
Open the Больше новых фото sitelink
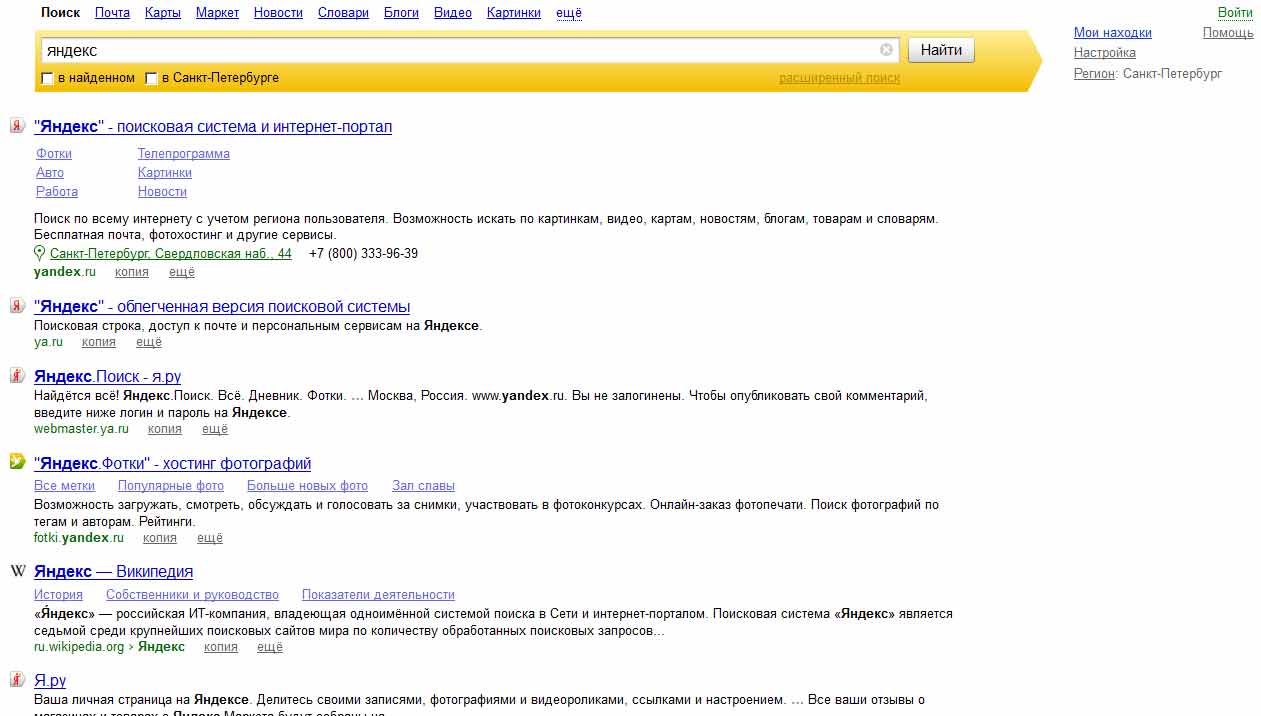click(x=308, y=486)
